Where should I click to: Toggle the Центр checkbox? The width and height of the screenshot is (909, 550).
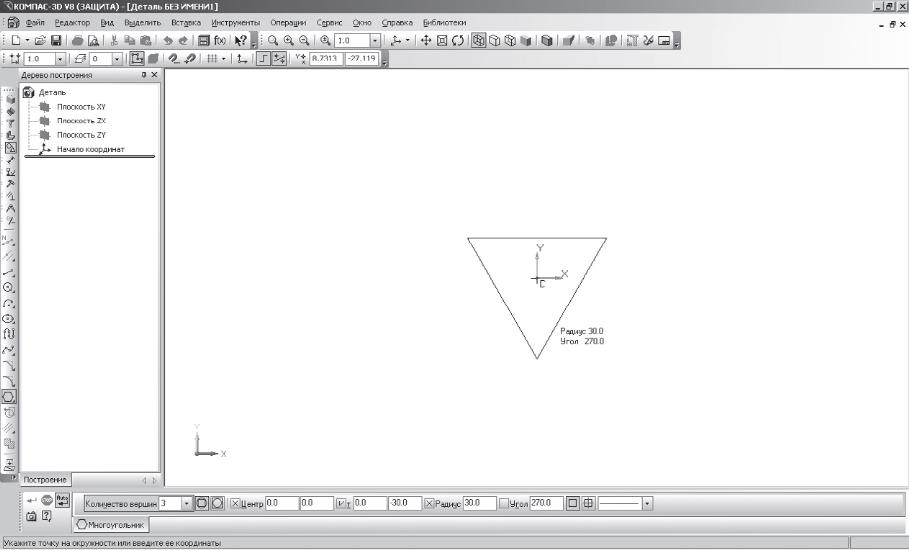point(235,504)
